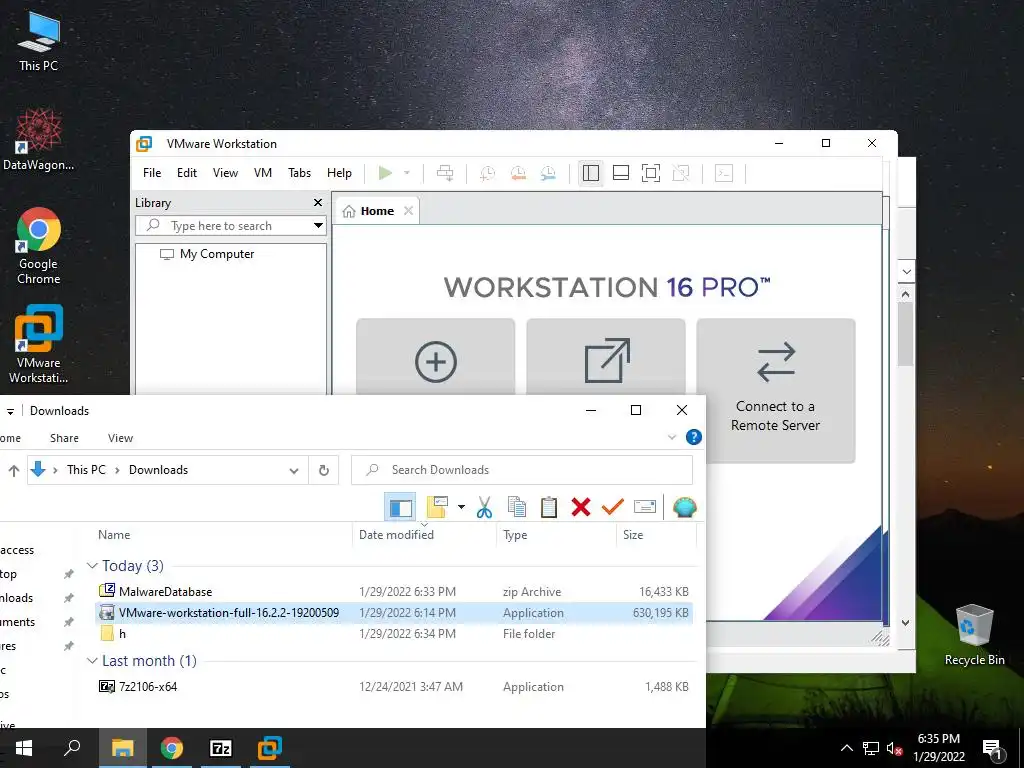Click the Take Snapshot toolbar icon
The width and height of the screenshot is (1024, 768).
[487, 173]
